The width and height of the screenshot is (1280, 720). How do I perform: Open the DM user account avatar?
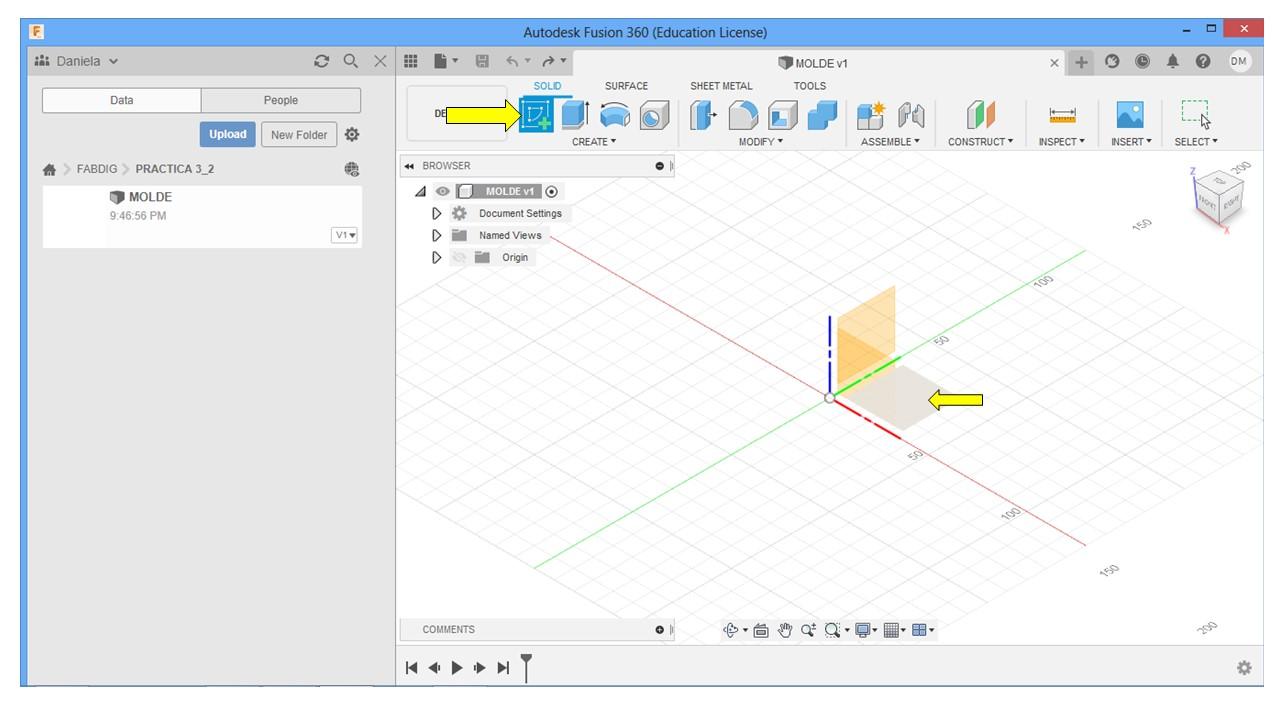coord(1239,61)
